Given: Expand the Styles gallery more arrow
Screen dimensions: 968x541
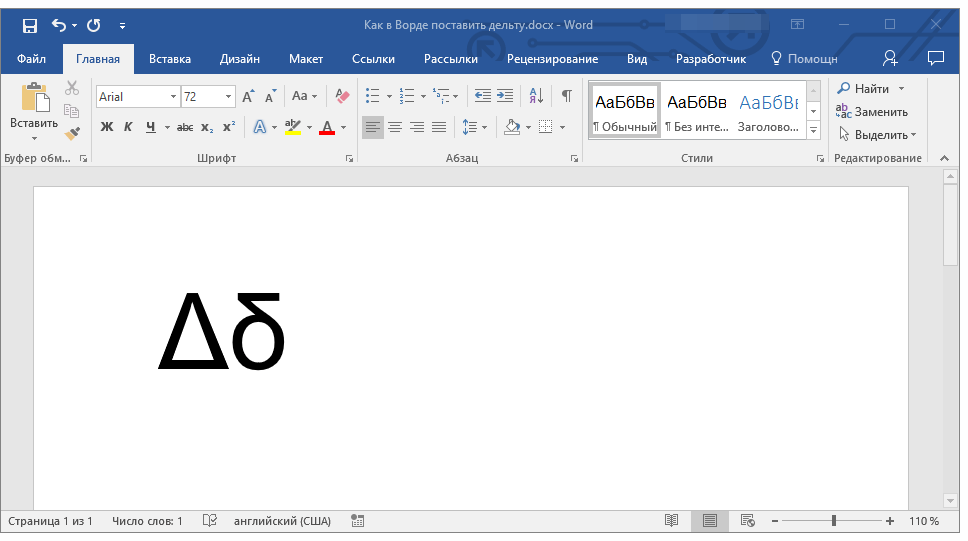Looking at the screenshot, I should coord(813,131).
